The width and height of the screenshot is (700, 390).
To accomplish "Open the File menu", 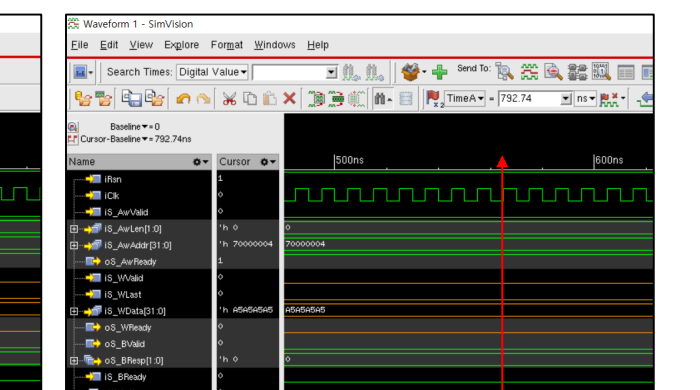I will click(x=79, y=45).
